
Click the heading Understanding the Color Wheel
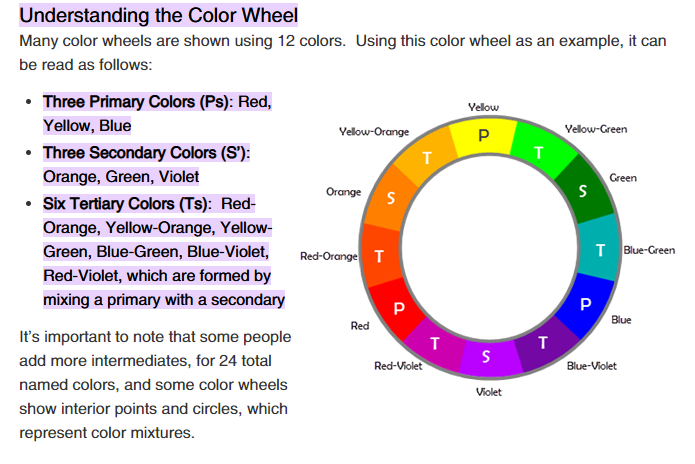coord(158,15)
